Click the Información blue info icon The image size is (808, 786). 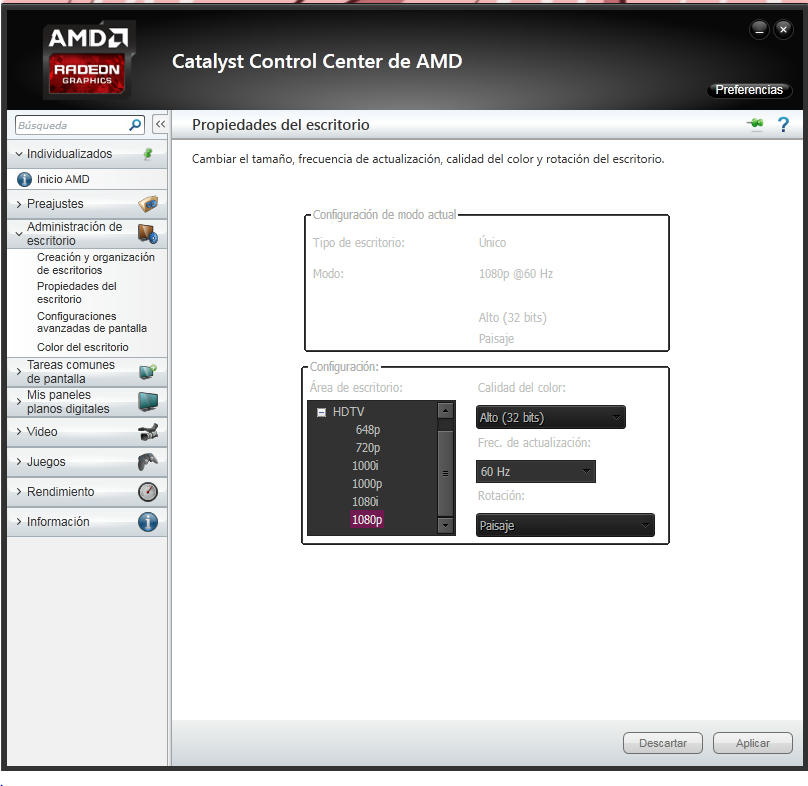[x=148, y=522]
